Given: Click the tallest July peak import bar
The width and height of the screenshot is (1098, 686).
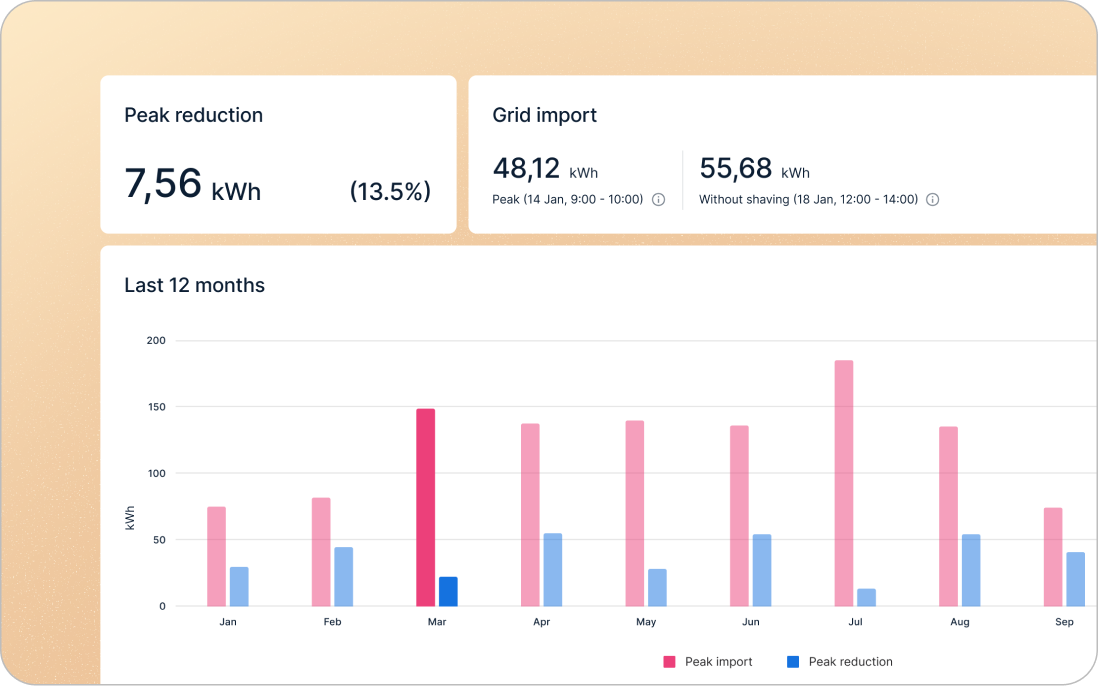Looking at the screenshot, I should [843, 483].
